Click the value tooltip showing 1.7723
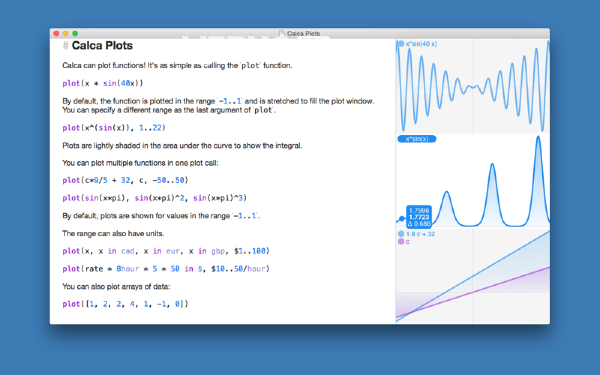 [419, 217]
